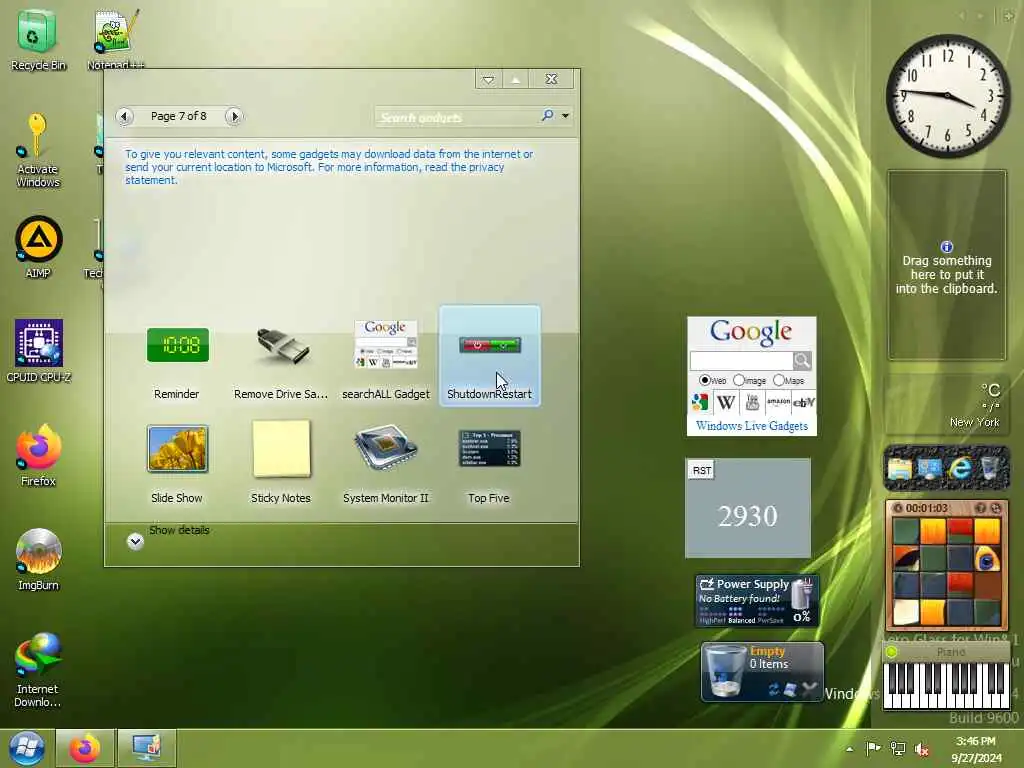Click the puzzle gadget solve/shuffle icon
The image size is (1024, 768).
995,507
